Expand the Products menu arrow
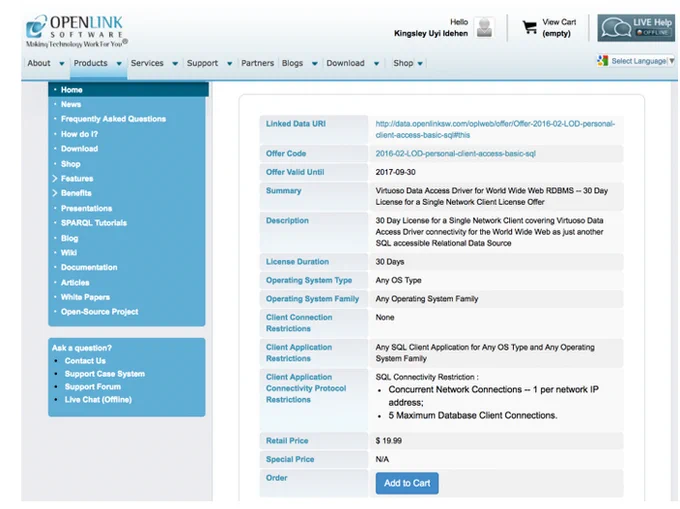 click(119, 64)
